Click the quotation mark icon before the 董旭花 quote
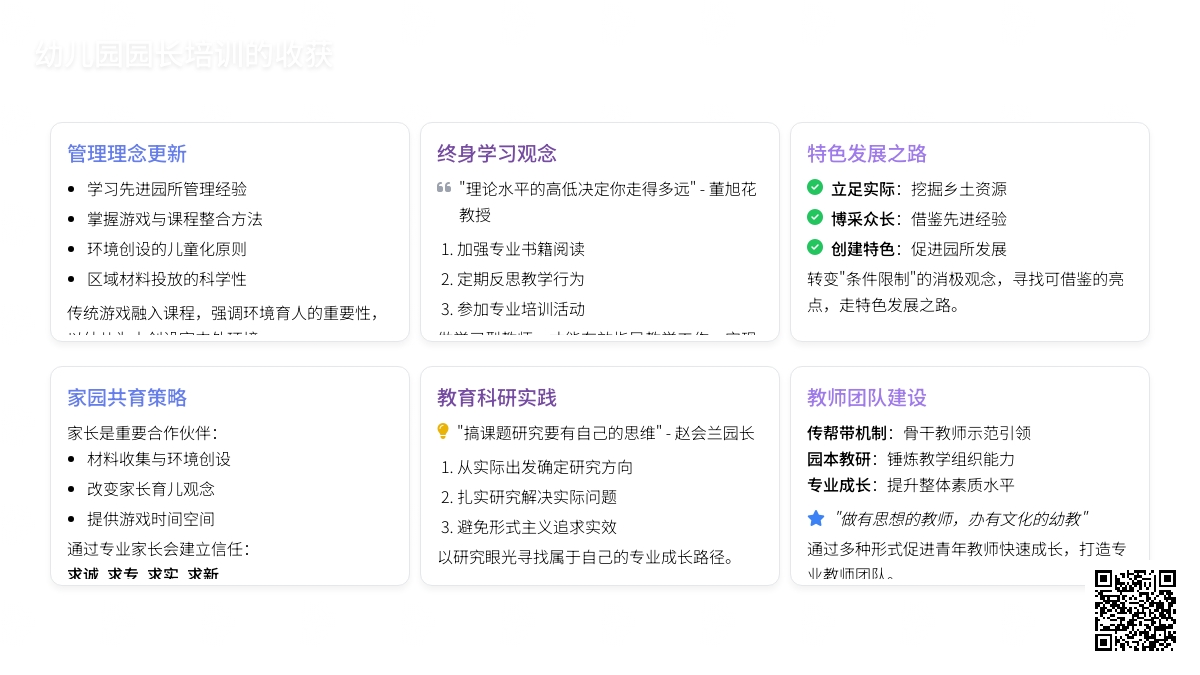The width and height of the screenshot is (1200, 675). point(444,188)
